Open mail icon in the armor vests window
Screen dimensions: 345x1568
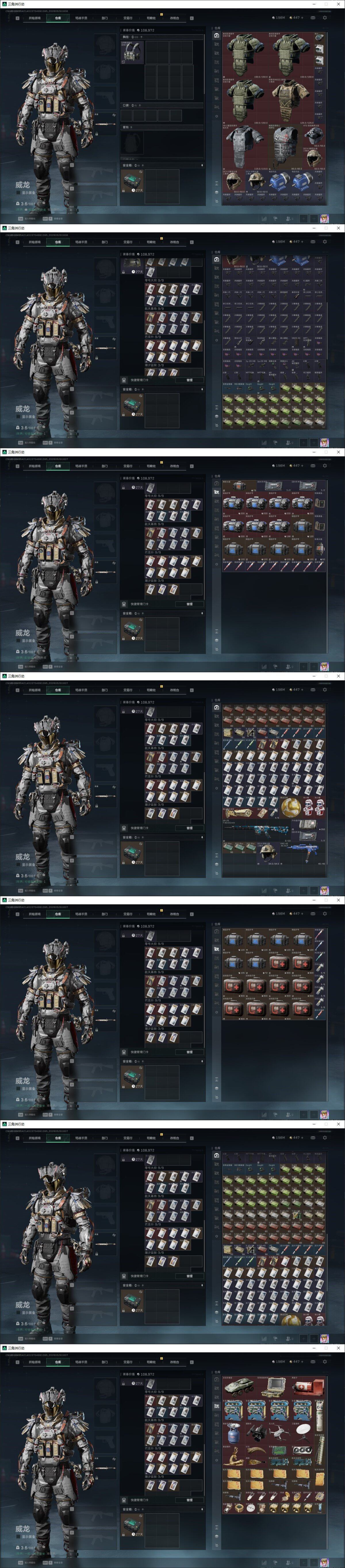313,18
